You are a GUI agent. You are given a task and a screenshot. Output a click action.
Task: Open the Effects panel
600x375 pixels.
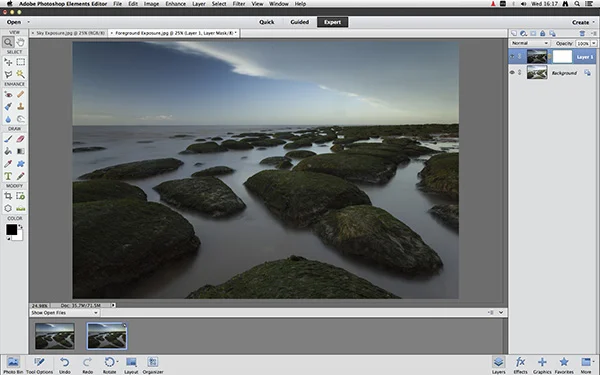click(x=520, y=365)
